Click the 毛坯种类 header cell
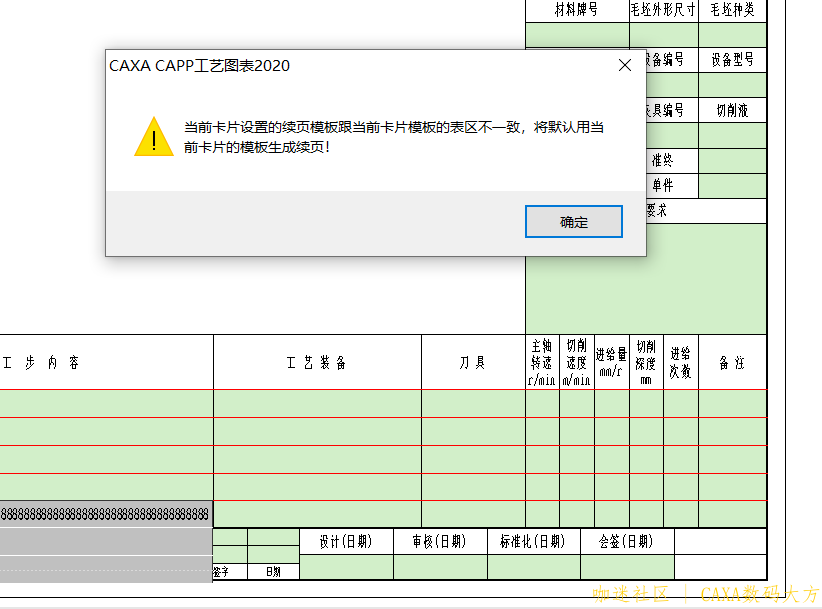 (x=733, y=11)
